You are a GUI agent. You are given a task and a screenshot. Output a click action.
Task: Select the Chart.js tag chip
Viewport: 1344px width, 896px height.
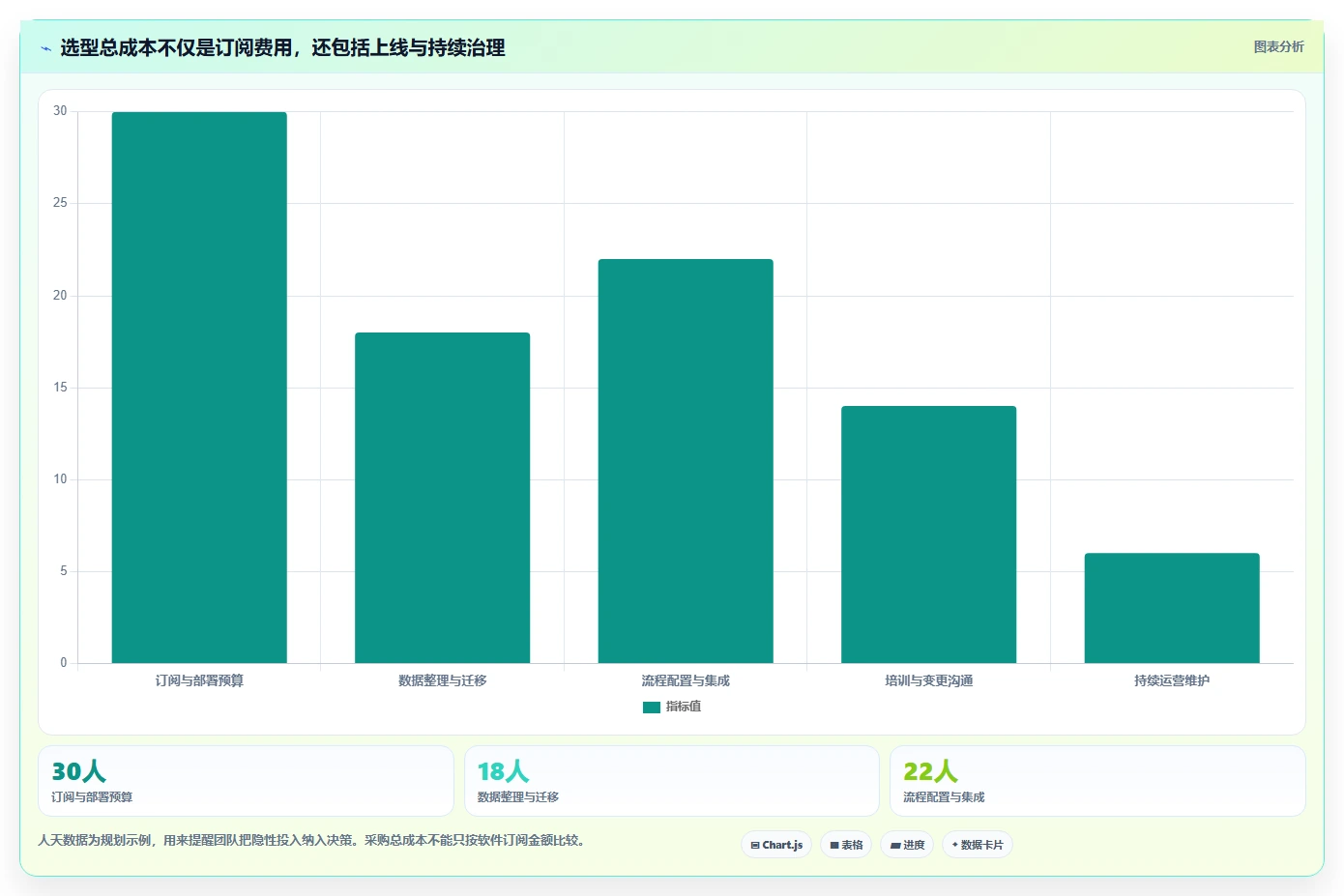776,845
